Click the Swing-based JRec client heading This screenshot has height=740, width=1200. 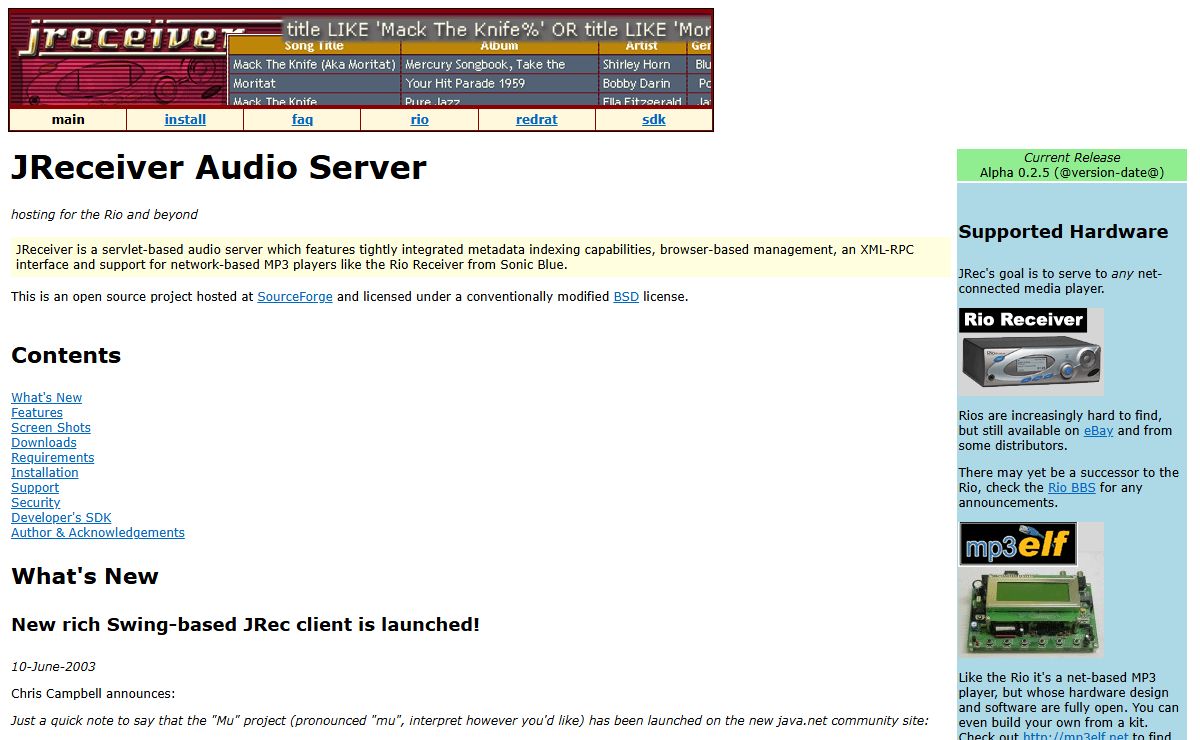pyautogui.click(x=246, y=625)
